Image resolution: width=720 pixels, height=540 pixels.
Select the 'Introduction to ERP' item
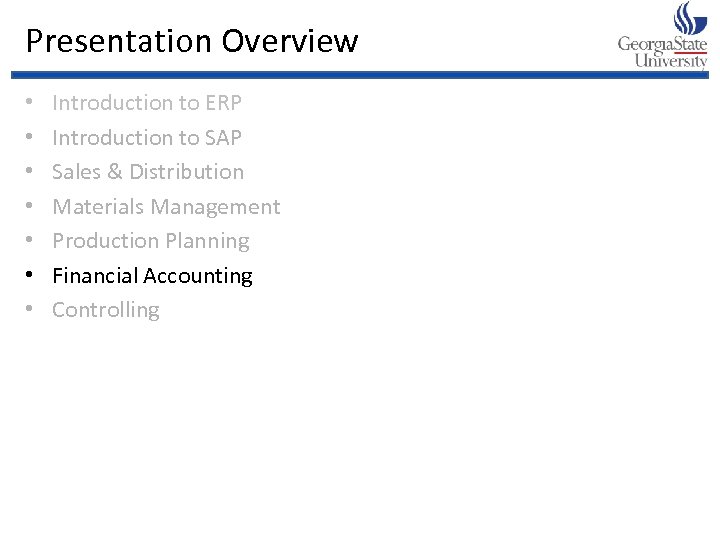tap(147, 103)
